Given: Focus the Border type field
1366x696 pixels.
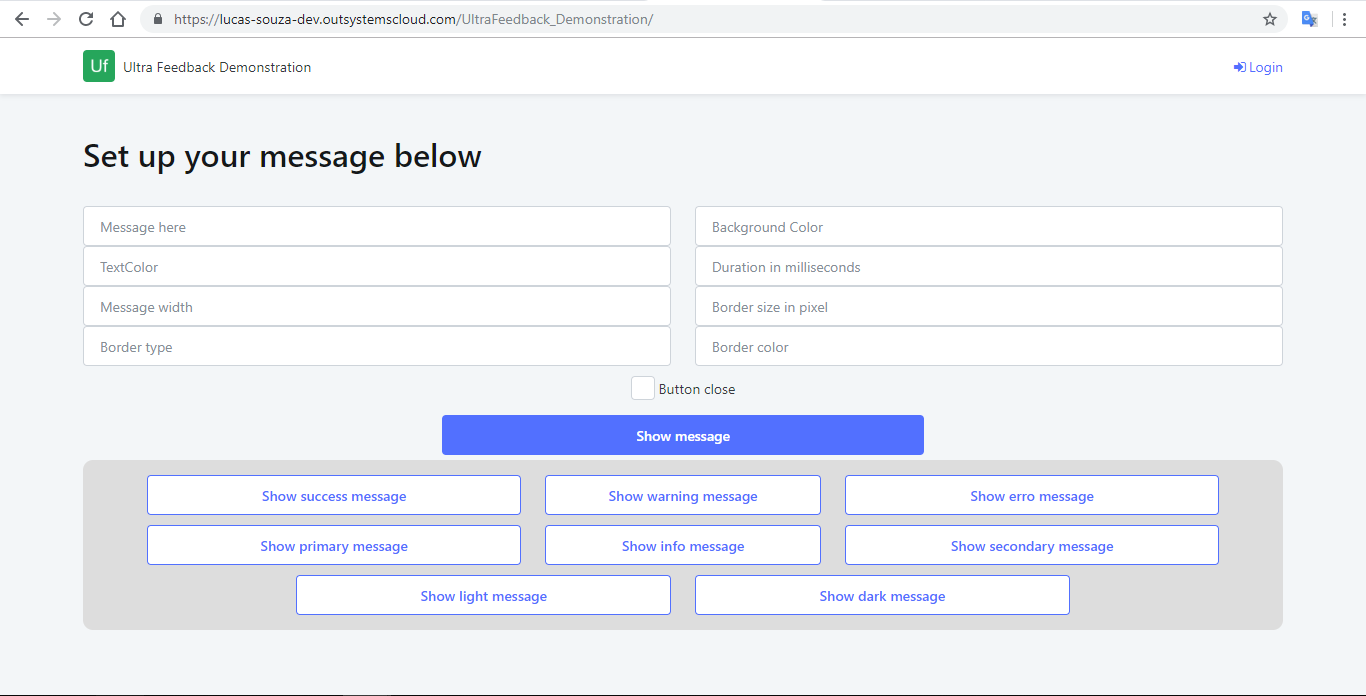Looking at the screenshot, I should 377,346.
